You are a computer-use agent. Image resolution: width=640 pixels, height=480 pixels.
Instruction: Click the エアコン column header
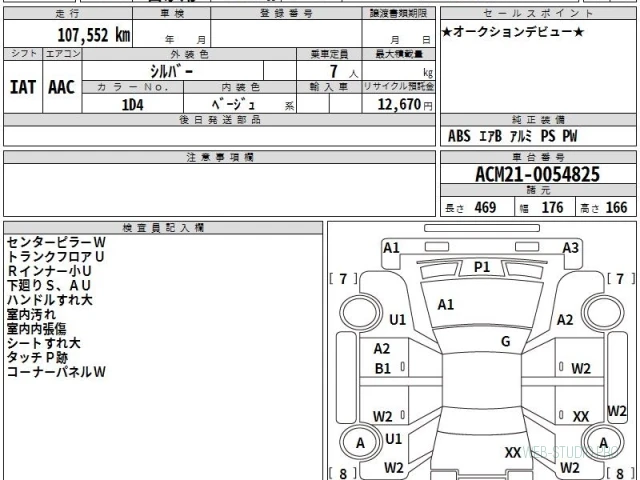(62, 54)
